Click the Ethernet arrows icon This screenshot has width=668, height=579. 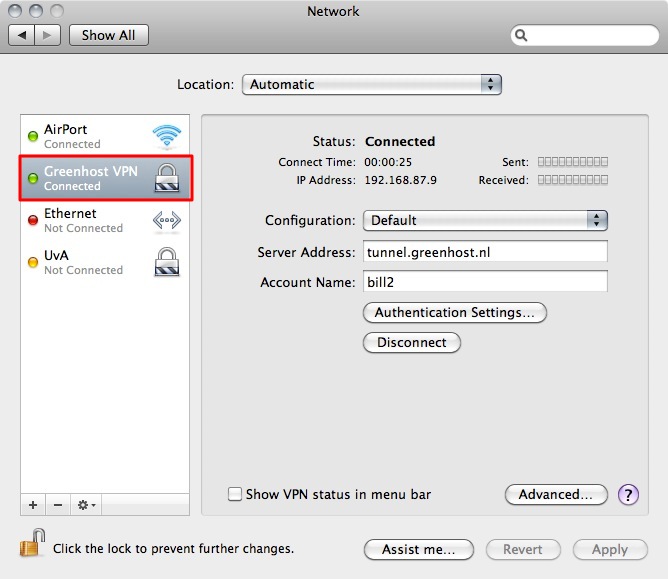(x=166, y=220)
